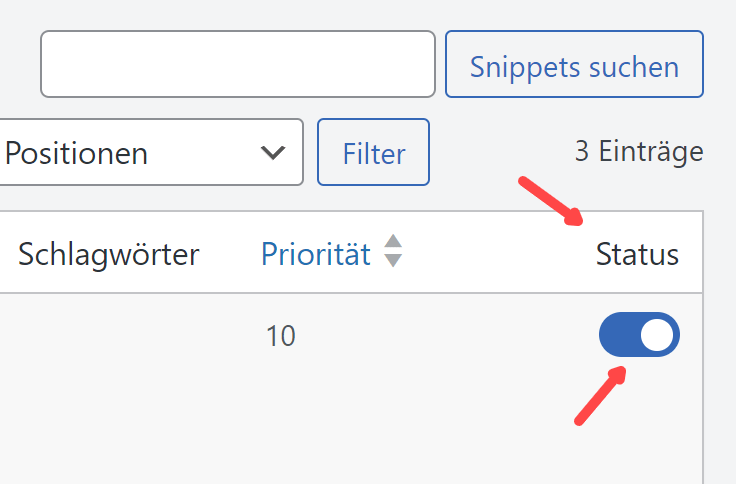Click the sort indicator icon next to Priorität

click(x=393, y=251)
